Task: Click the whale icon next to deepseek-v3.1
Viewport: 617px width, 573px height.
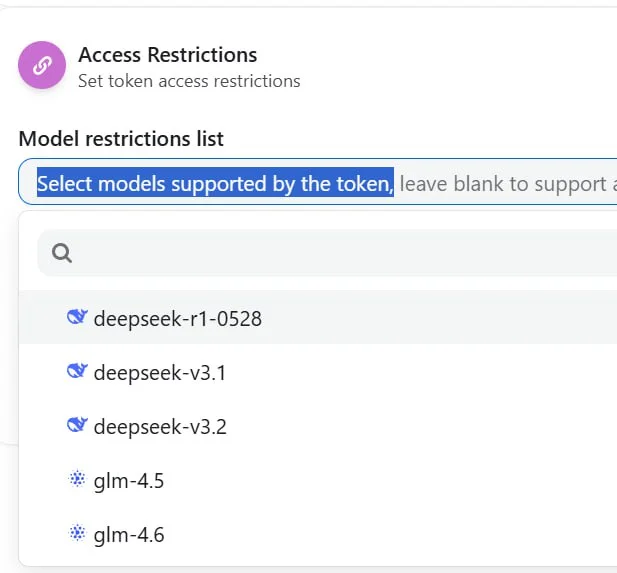Action: point(77,372)
